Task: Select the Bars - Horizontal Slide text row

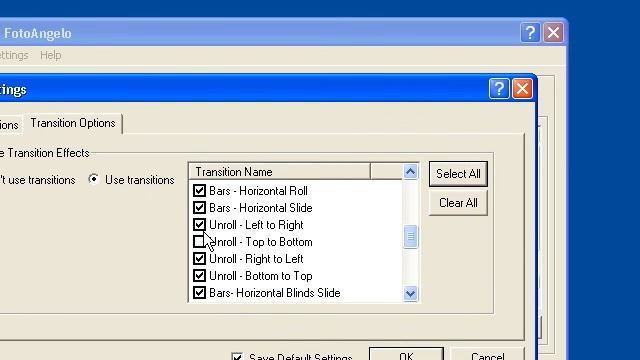Action: [260, 208]
